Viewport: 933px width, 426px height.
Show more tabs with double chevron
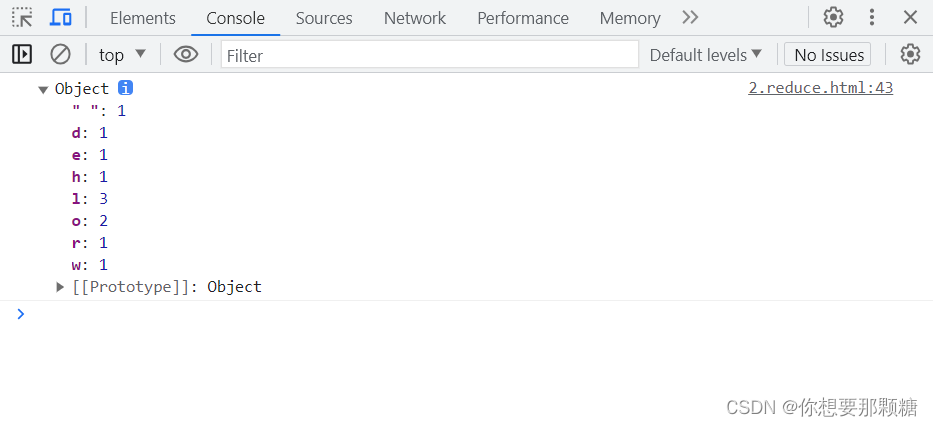coord(690,17)
